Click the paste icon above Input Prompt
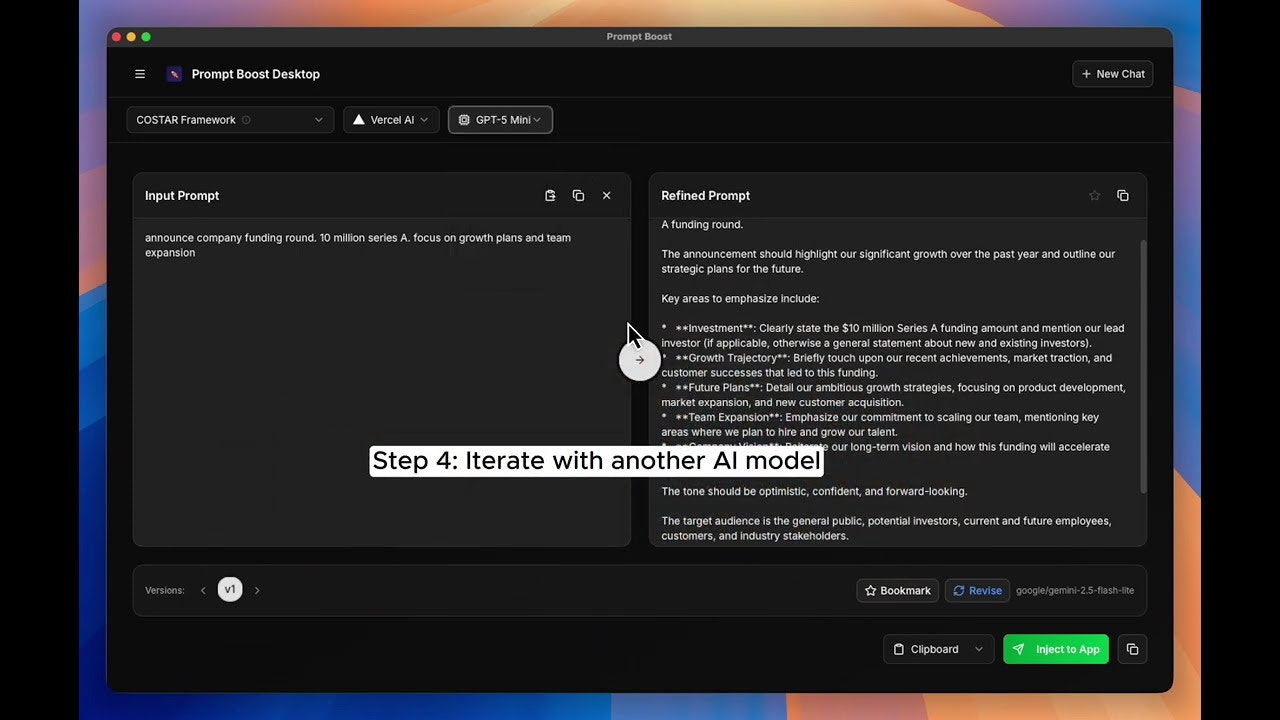Image resolution: width=1280 pixels, height=720 pixels. click(550, 195)
